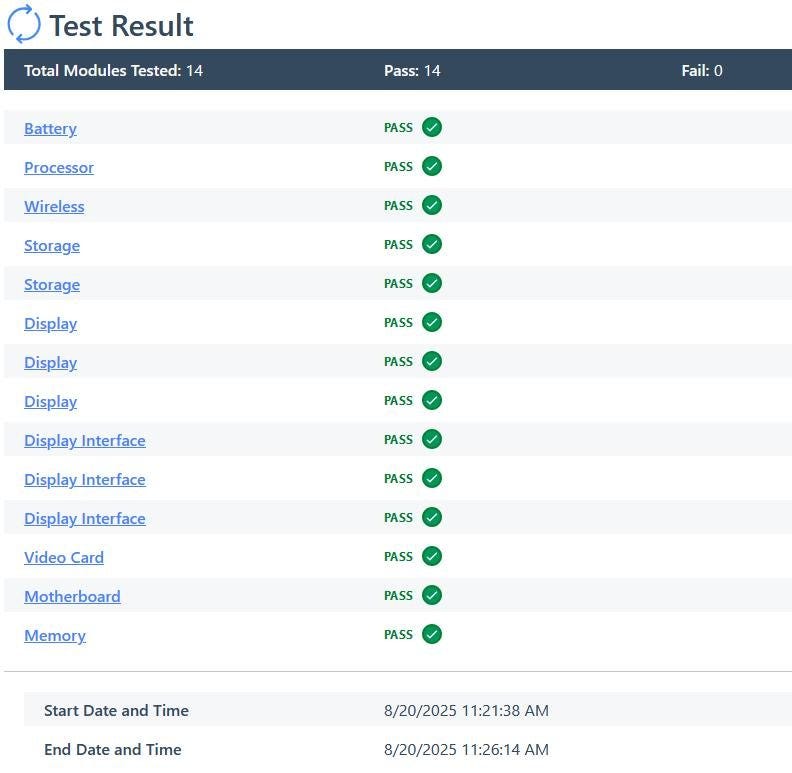Open the Memory result link

pyautogui.click(x=55, y=636)
